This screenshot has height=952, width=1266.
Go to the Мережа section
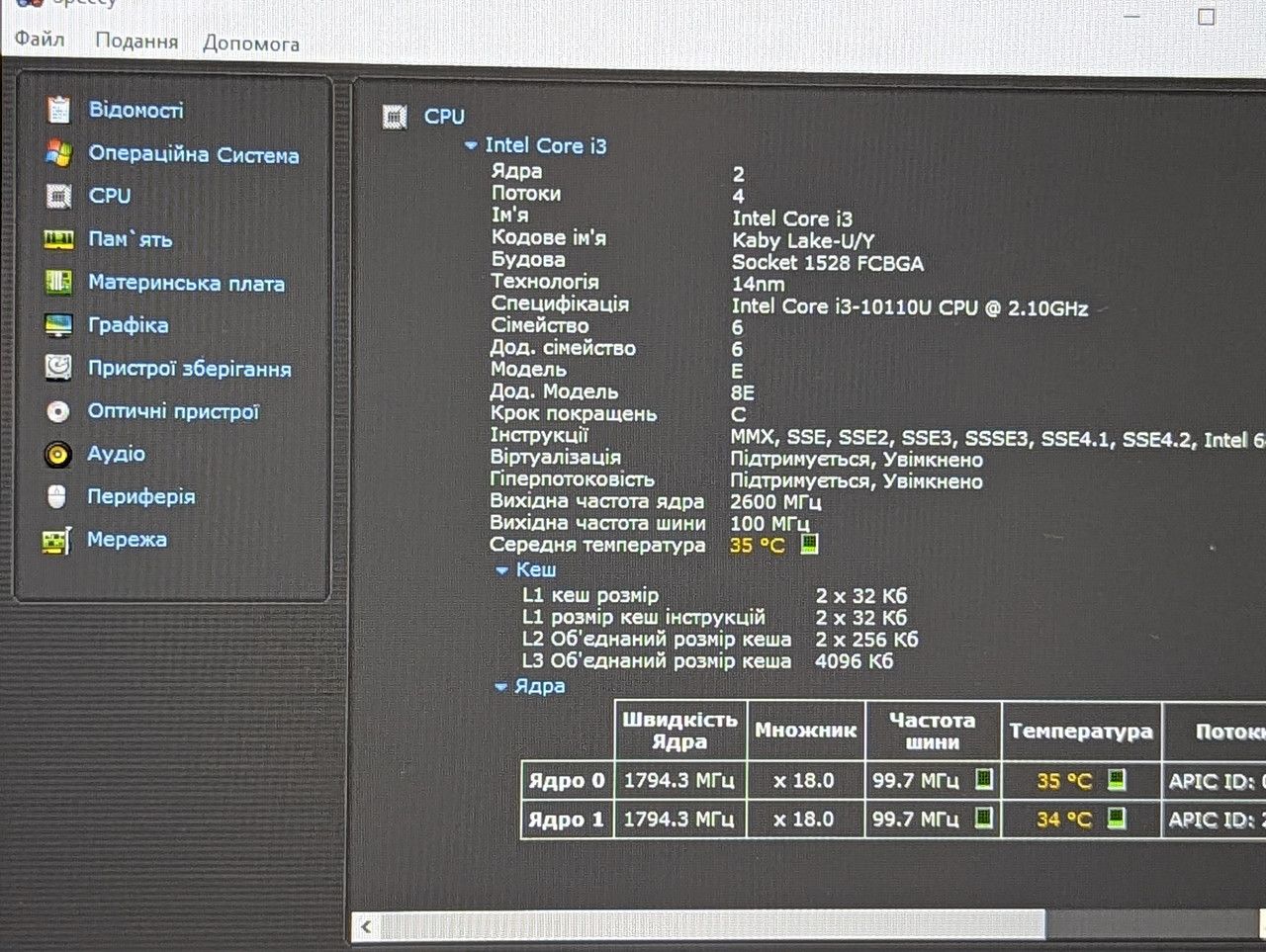[x=127, y=540]
